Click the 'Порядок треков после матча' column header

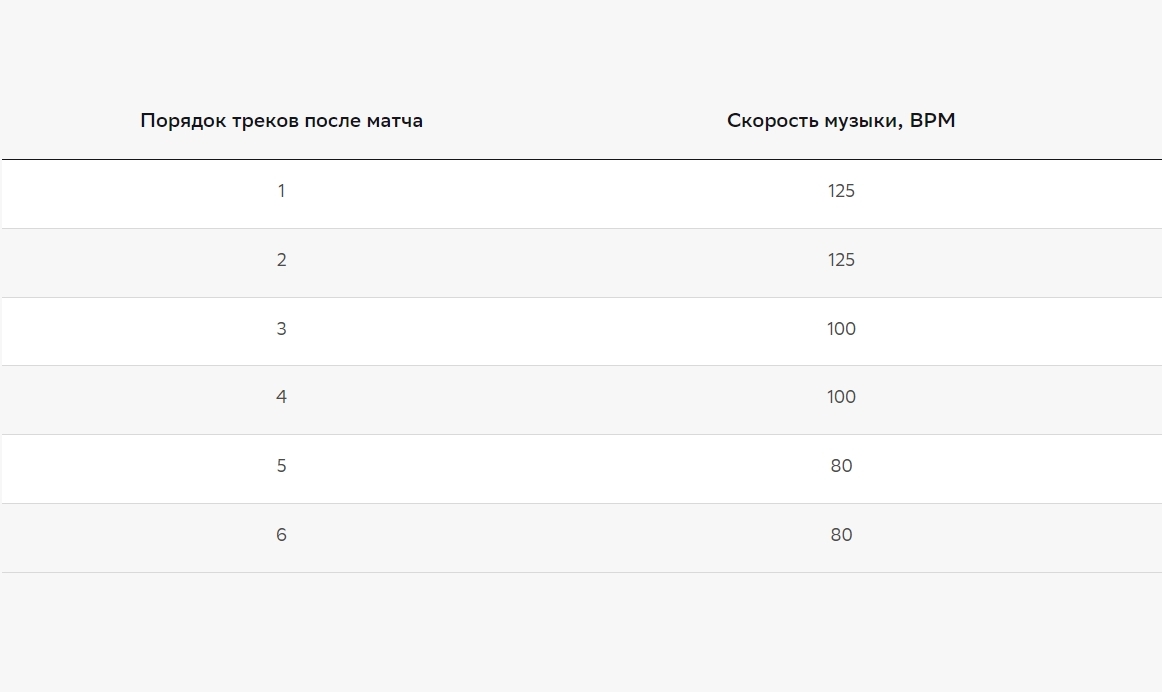282,120
